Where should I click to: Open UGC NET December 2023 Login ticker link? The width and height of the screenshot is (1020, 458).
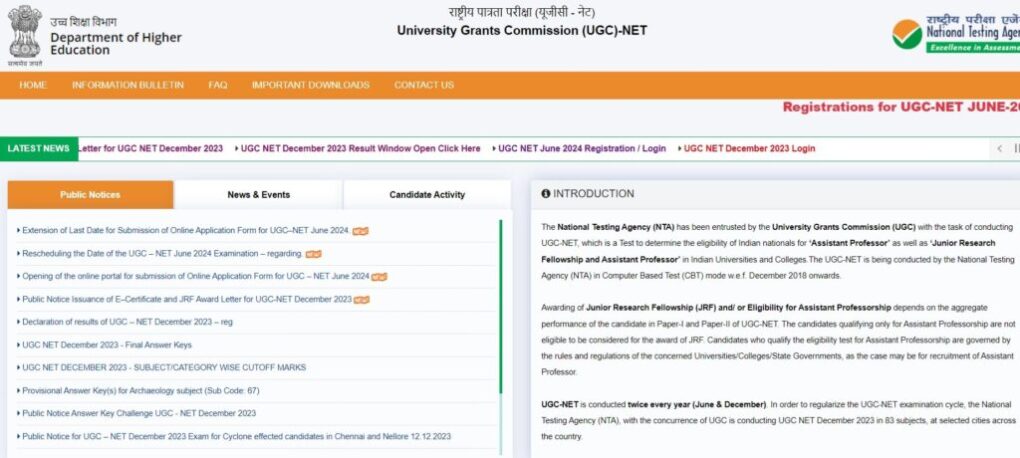tap(747, 148)
